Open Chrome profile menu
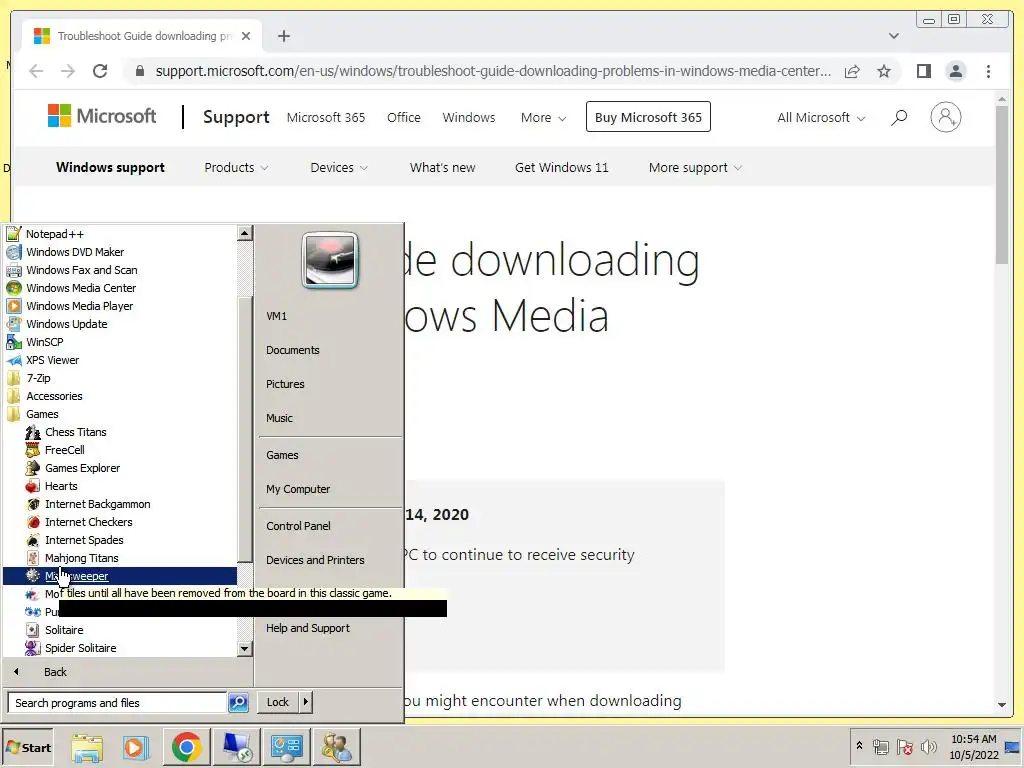 (x=955, y=71)
